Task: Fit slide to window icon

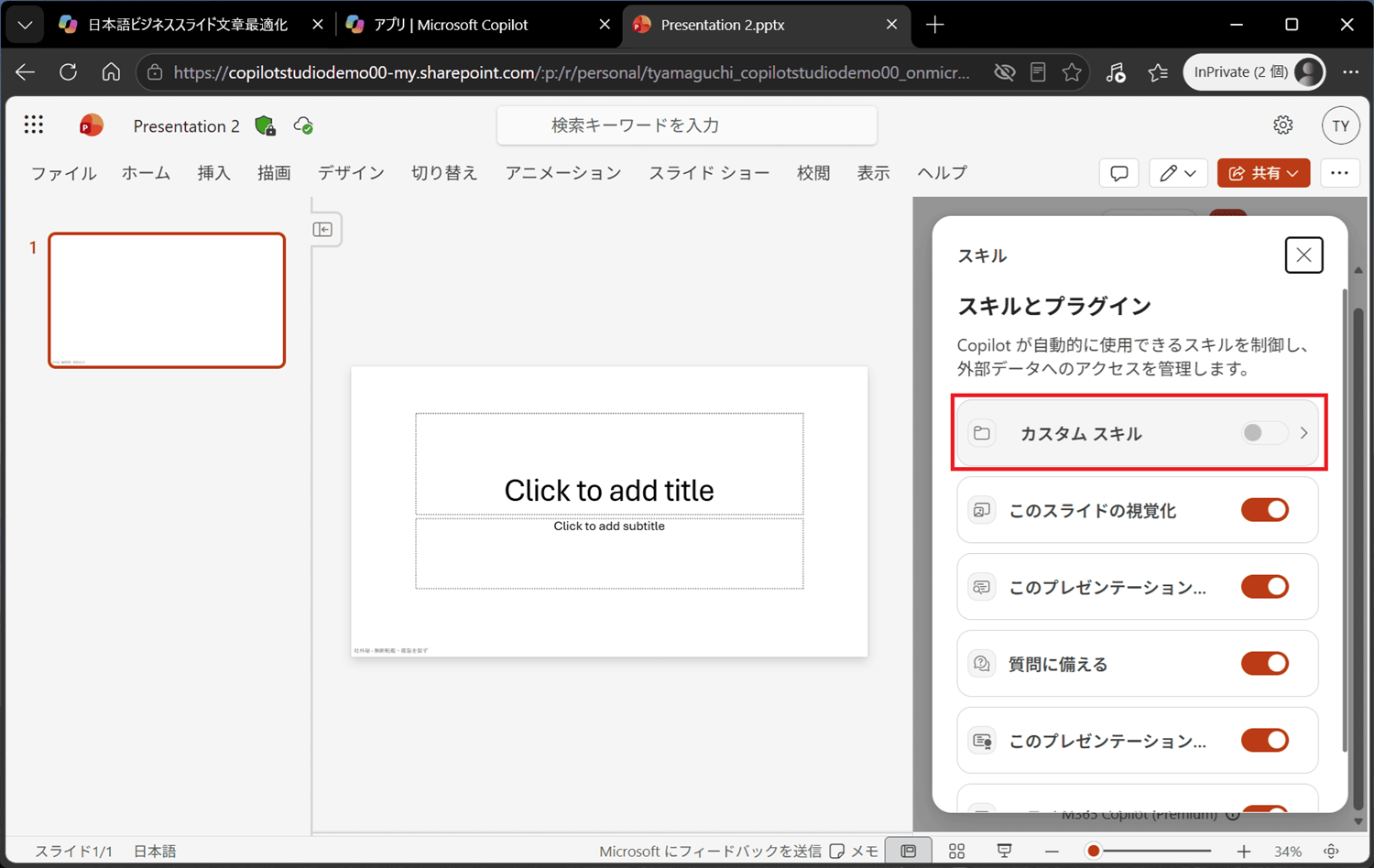Action: (x=1332, y=852)
